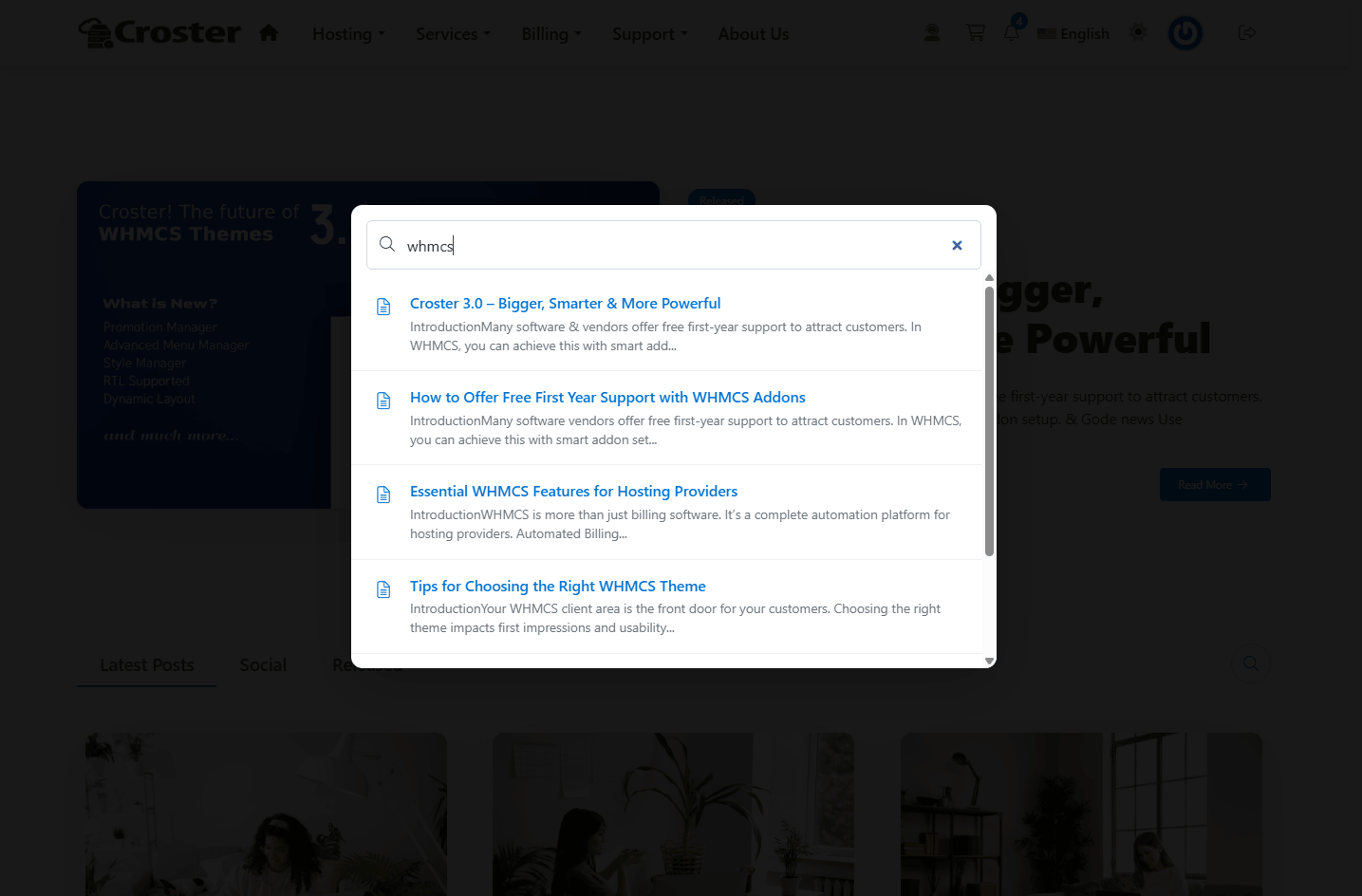Click document icon beside Croster 3.0 result
1362x896 pixels.
point(383,307)
